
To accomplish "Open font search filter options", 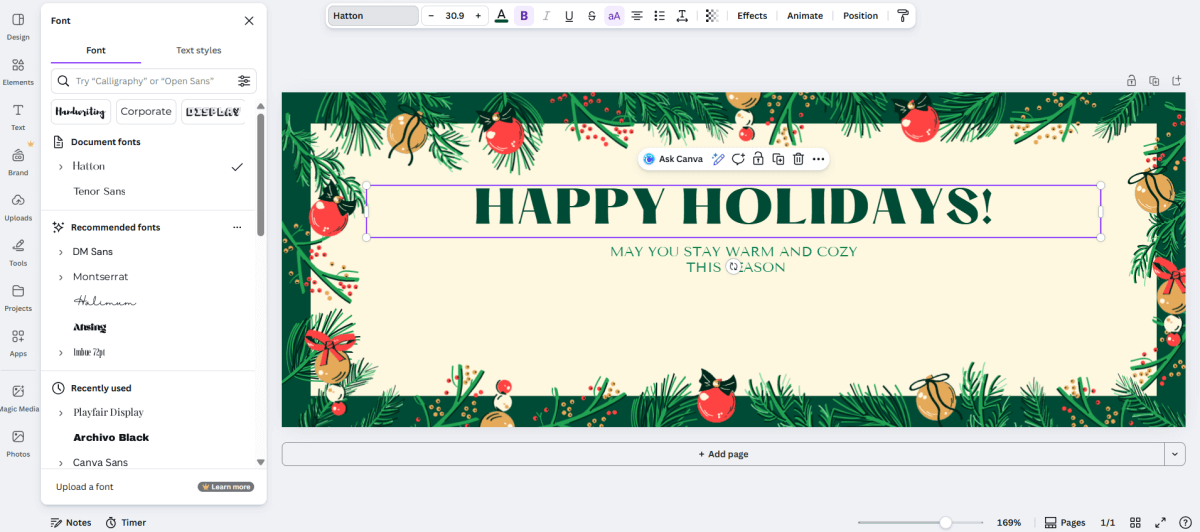I will [244, 81].
